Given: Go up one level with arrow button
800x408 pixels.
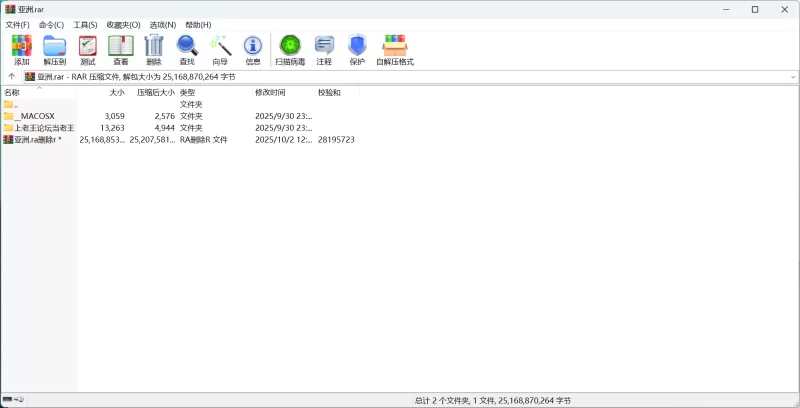Looking at the screenshot, I should point(12,77).
